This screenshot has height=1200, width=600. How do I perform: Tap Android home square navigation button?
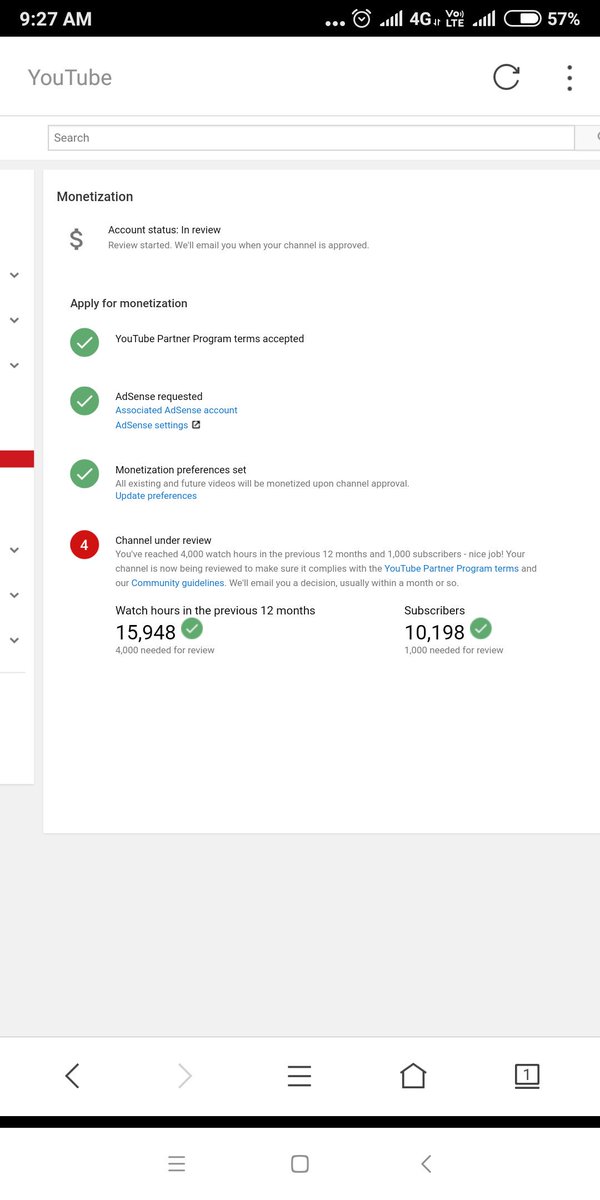point(300,1163)
